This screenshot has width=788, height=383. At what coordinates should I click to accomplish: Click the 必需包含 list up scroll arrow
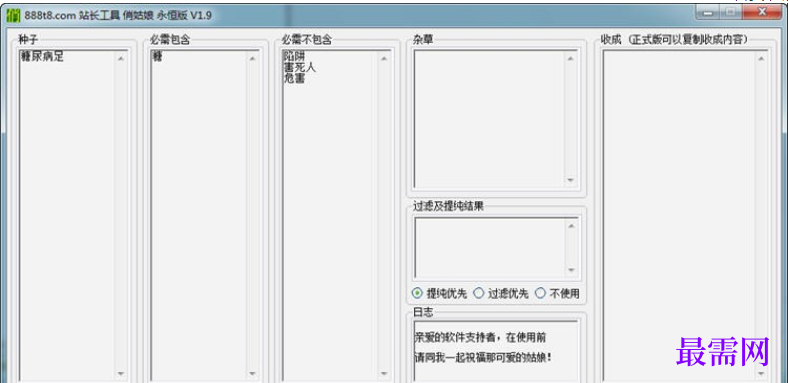(x=252, y=58)
